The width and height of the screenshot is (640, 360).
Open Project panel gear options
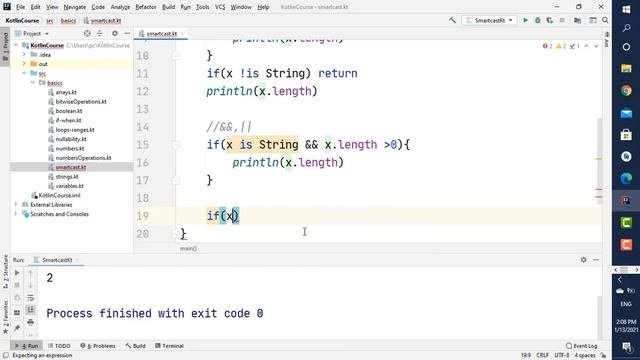pos(115,33)
